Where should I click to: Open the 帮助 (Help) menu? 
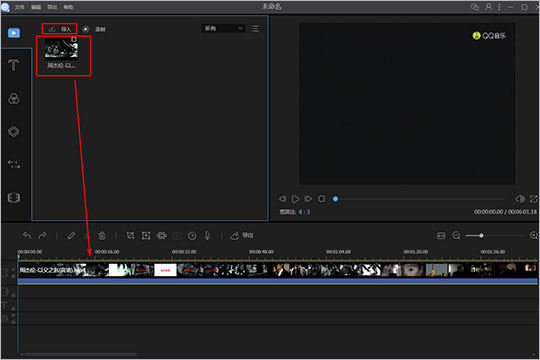68,7
